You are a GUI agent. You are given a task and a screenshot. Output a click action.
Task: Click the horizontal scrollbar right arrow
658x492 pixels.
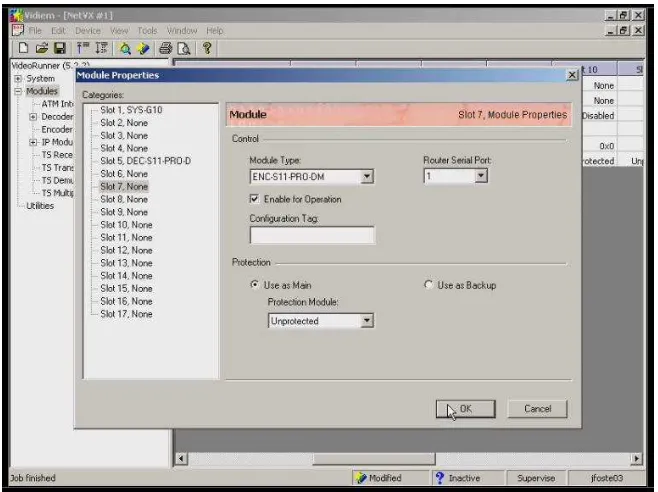[x=637, y=458]
